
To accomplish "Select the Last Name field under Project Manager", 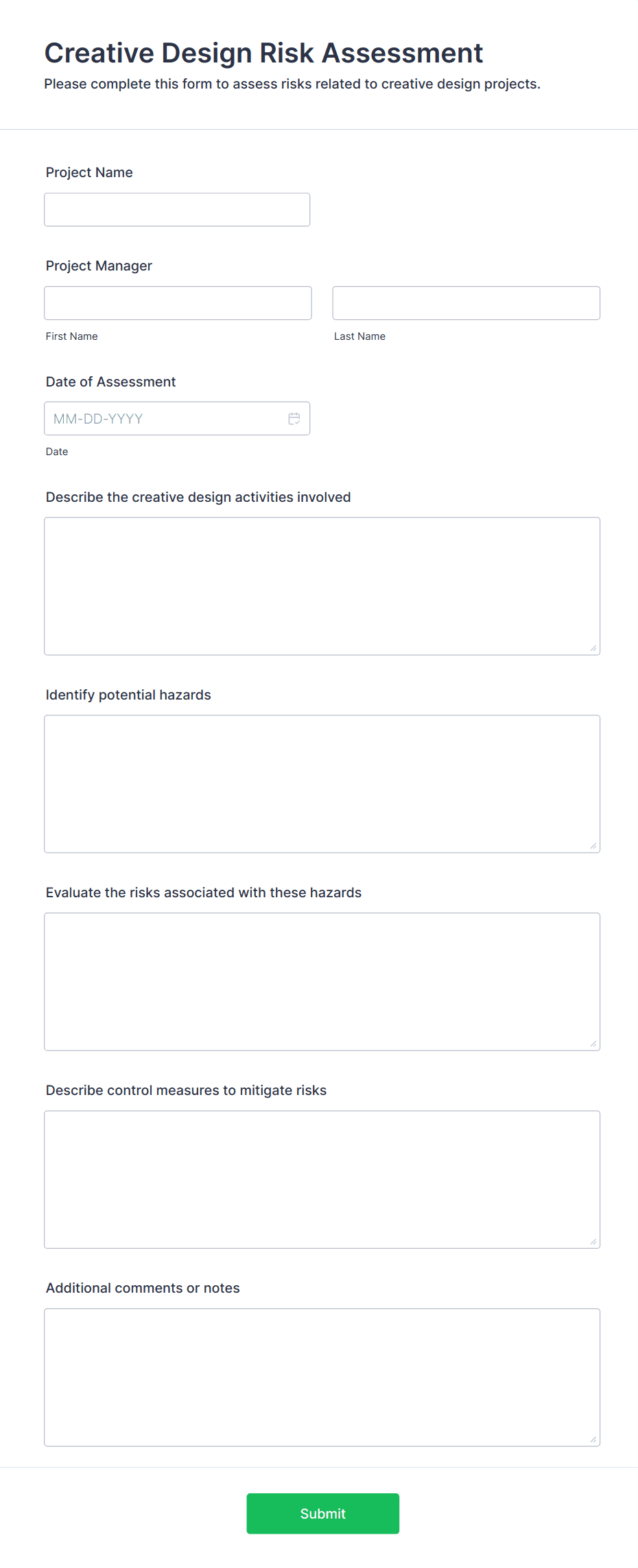I will [465, 302].
